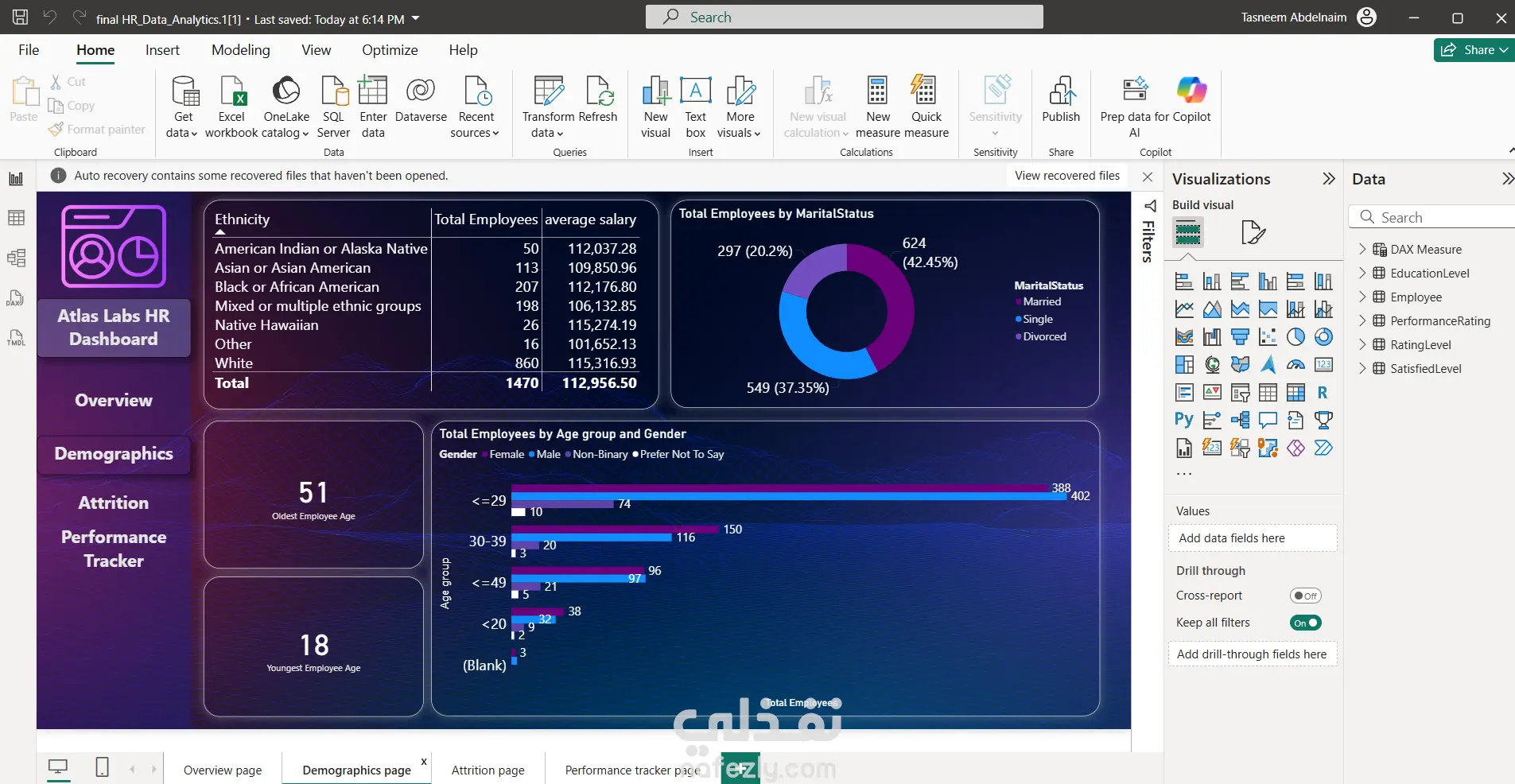Switch to the mobile layout icon
Screen dimensions: 1515x784
coord(102,767)
